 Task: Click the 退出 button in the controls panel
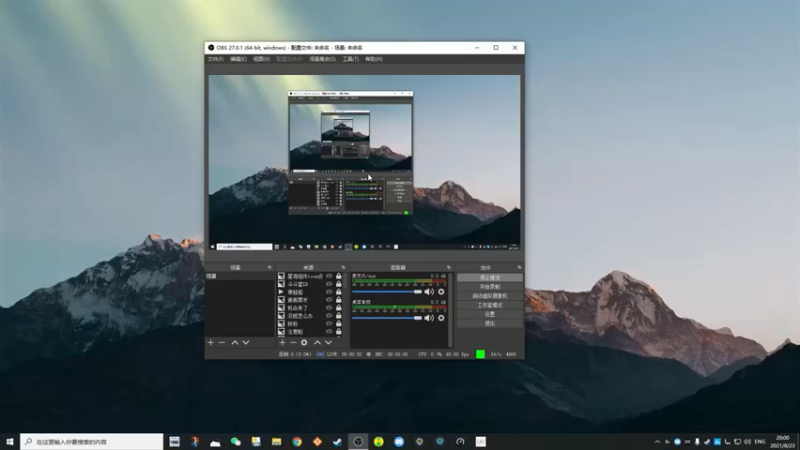click(x=490, y=323)
